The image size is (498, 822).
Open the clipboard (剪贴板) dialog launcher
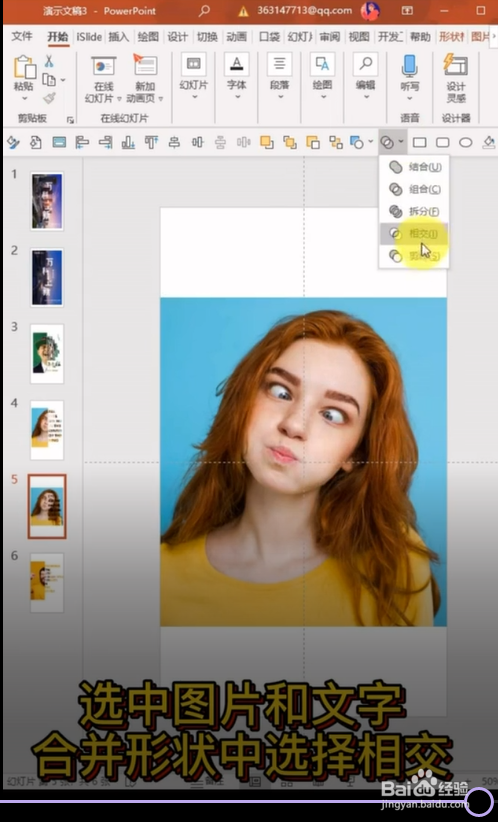click(70, 120)
